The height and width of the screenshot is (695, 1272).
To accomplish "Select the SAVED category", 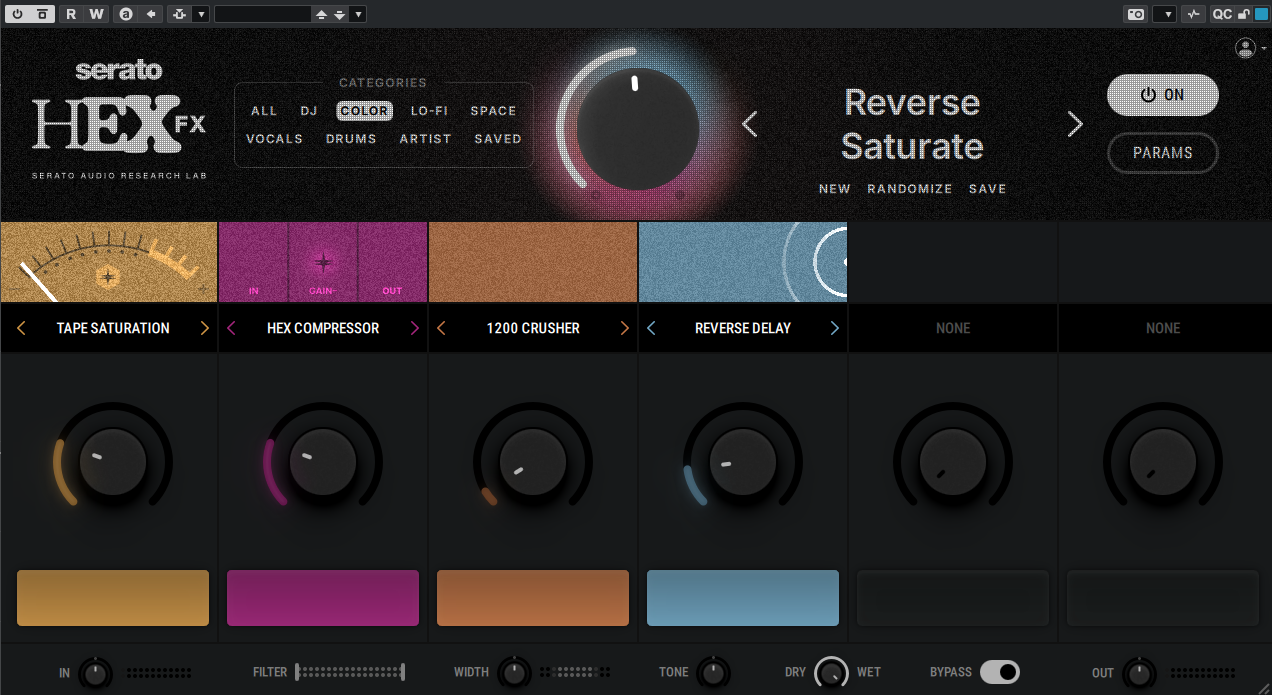I will click(x=498, y=139).
